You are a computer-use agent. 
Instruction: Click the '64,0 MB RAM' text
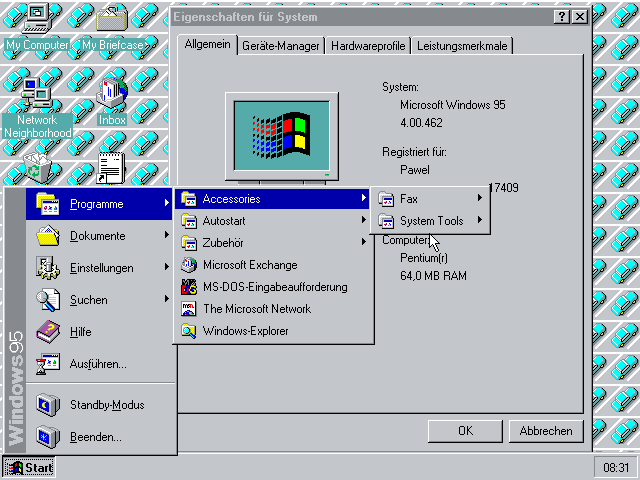[x=433, y=276]
